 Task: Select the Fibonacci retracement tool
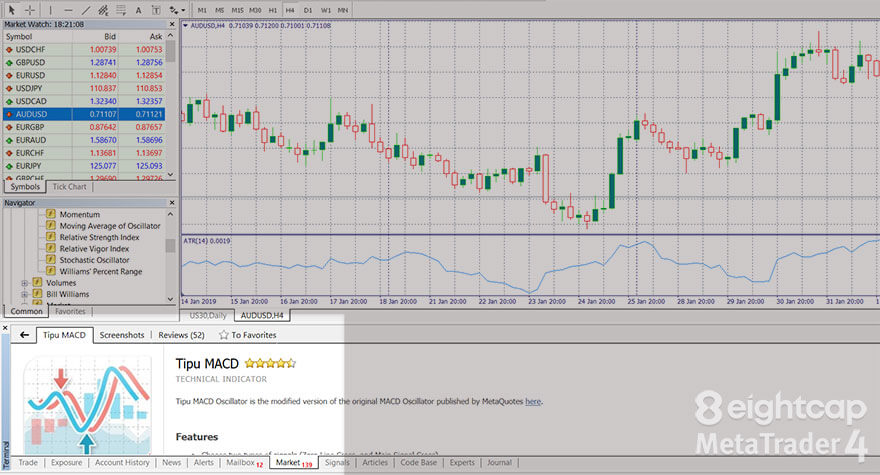(121, 10)
